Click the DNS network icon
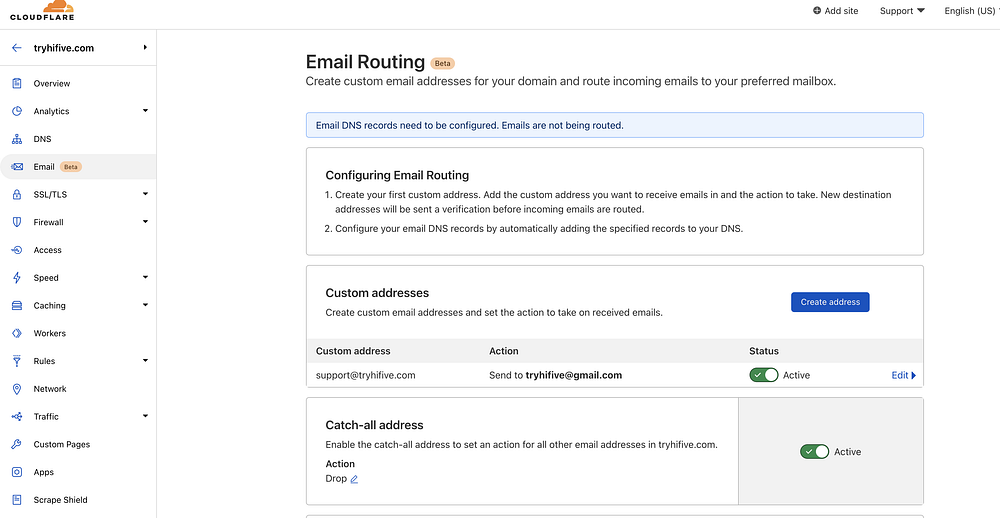Image resolution: width=1000 pixels, height=518 pixels. (17, 139)
